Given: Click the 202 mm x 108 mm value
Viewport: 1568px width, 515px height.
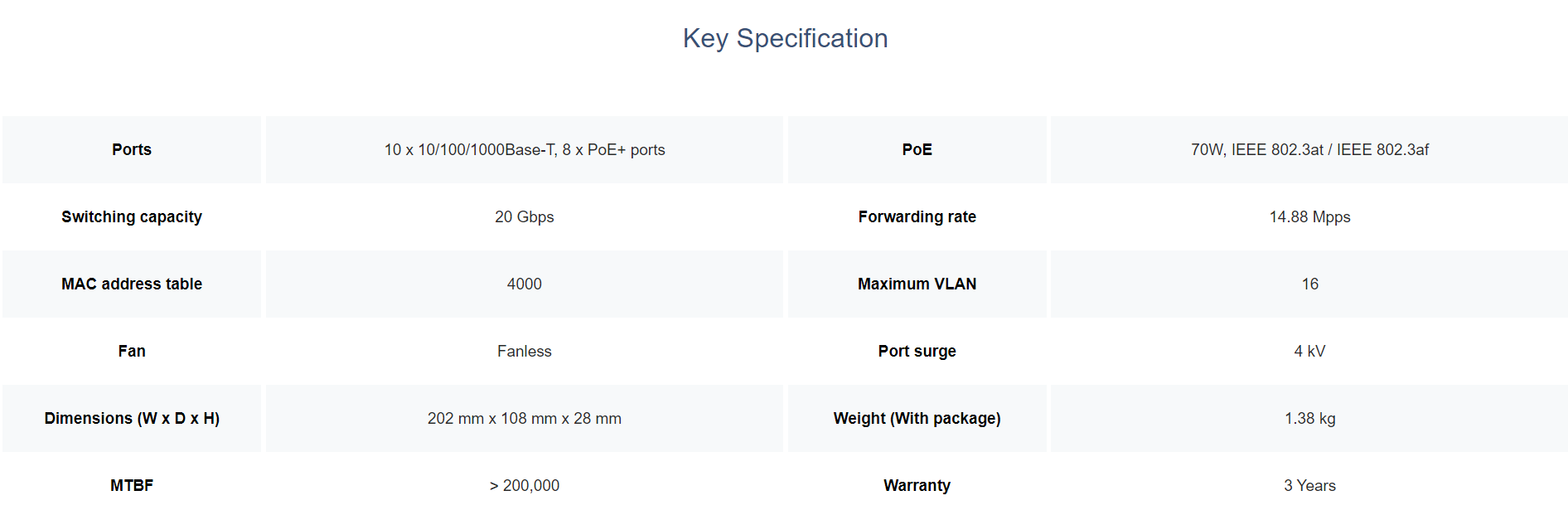Looking at the screenshot, I should click(x=525, y=418).
